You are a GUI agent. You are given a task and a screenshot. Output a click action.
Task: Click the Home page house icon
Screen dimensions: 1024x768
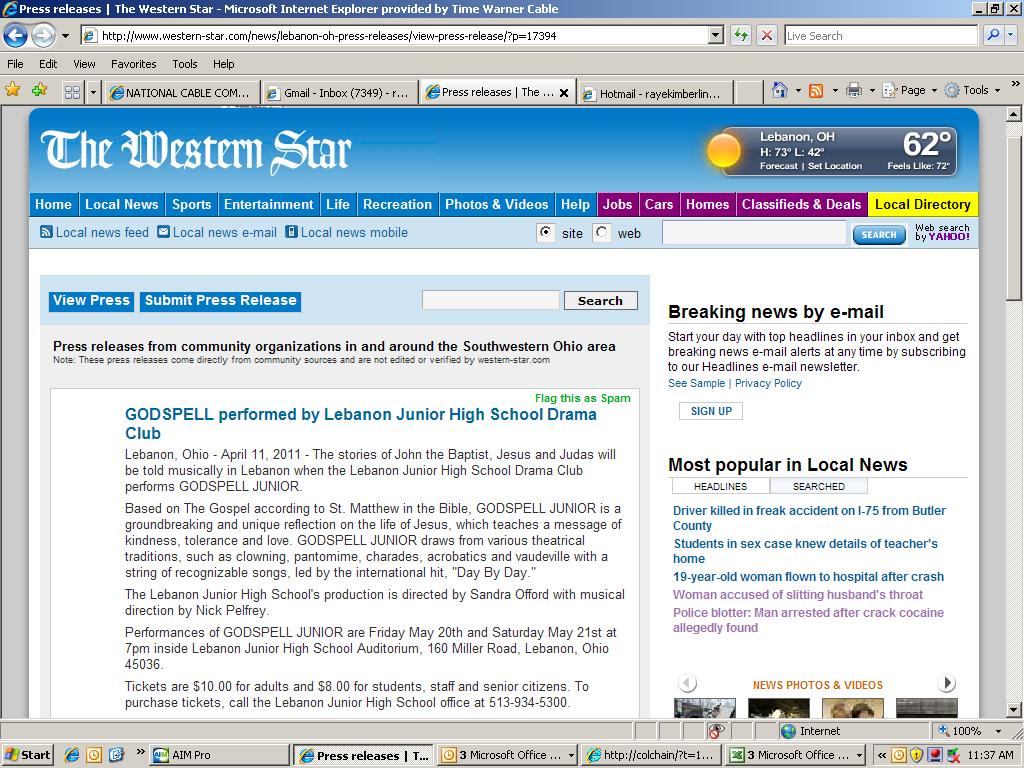779,90
